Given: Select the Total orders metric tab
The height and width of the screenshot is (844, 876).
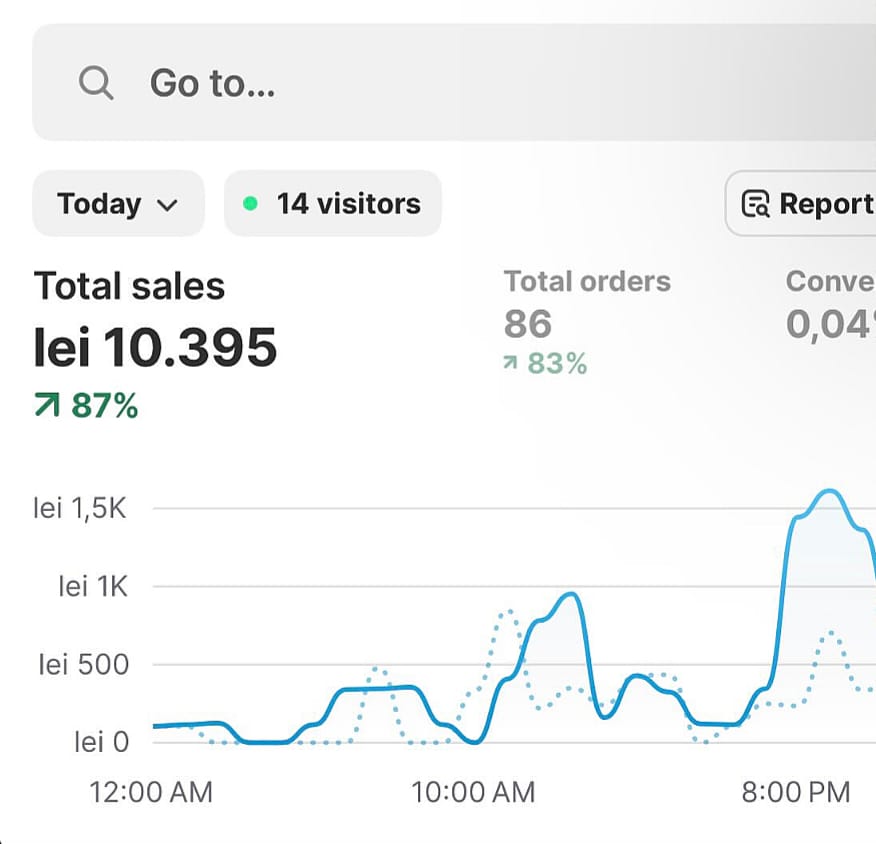Looking at the screenshot, I should (587, 281).
